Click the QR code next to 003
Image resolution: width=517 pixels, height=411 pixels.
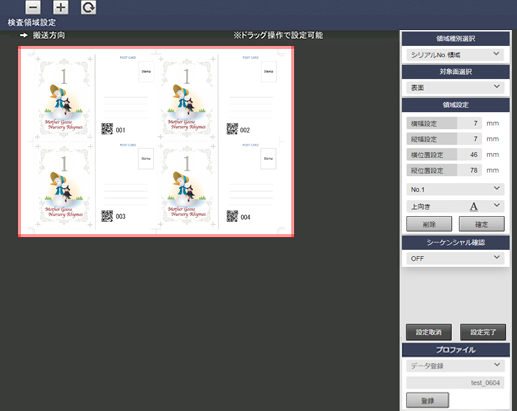pos(107,216)
